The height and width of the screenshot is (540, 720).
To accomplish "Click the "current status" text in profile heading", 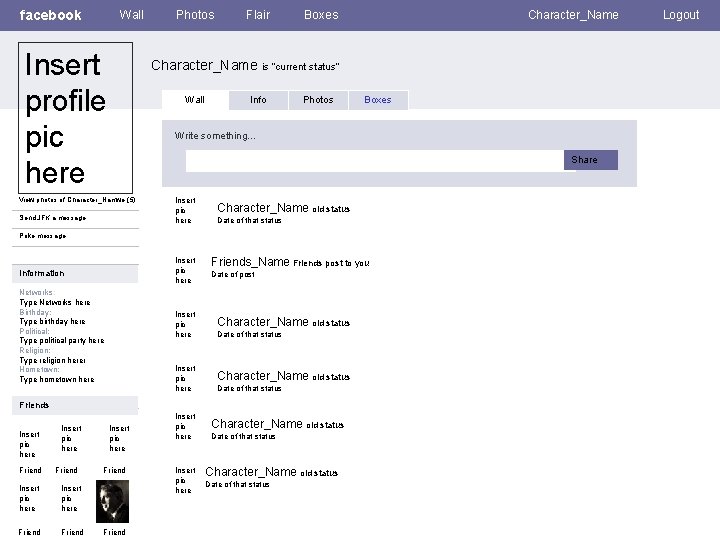I will coord(305,67).
